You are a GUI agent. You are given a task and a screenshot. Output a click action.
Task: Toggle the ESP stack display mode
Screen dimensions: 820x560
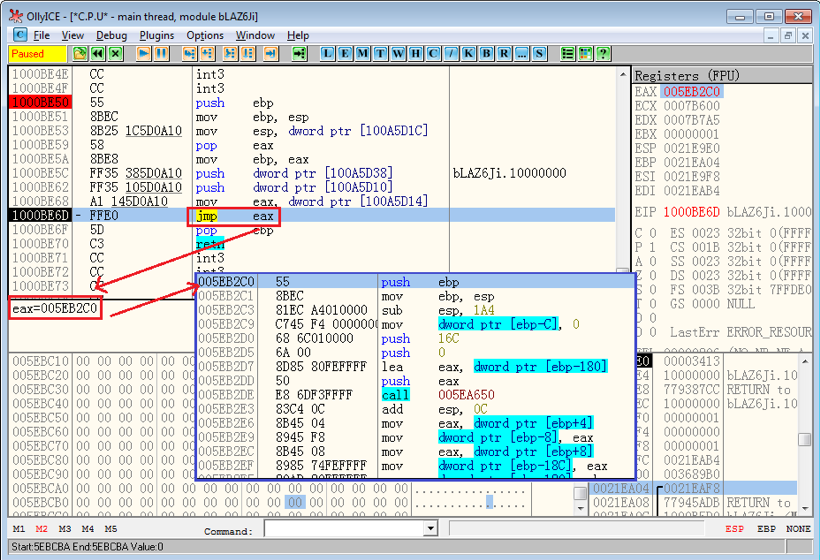click(734, 528)
